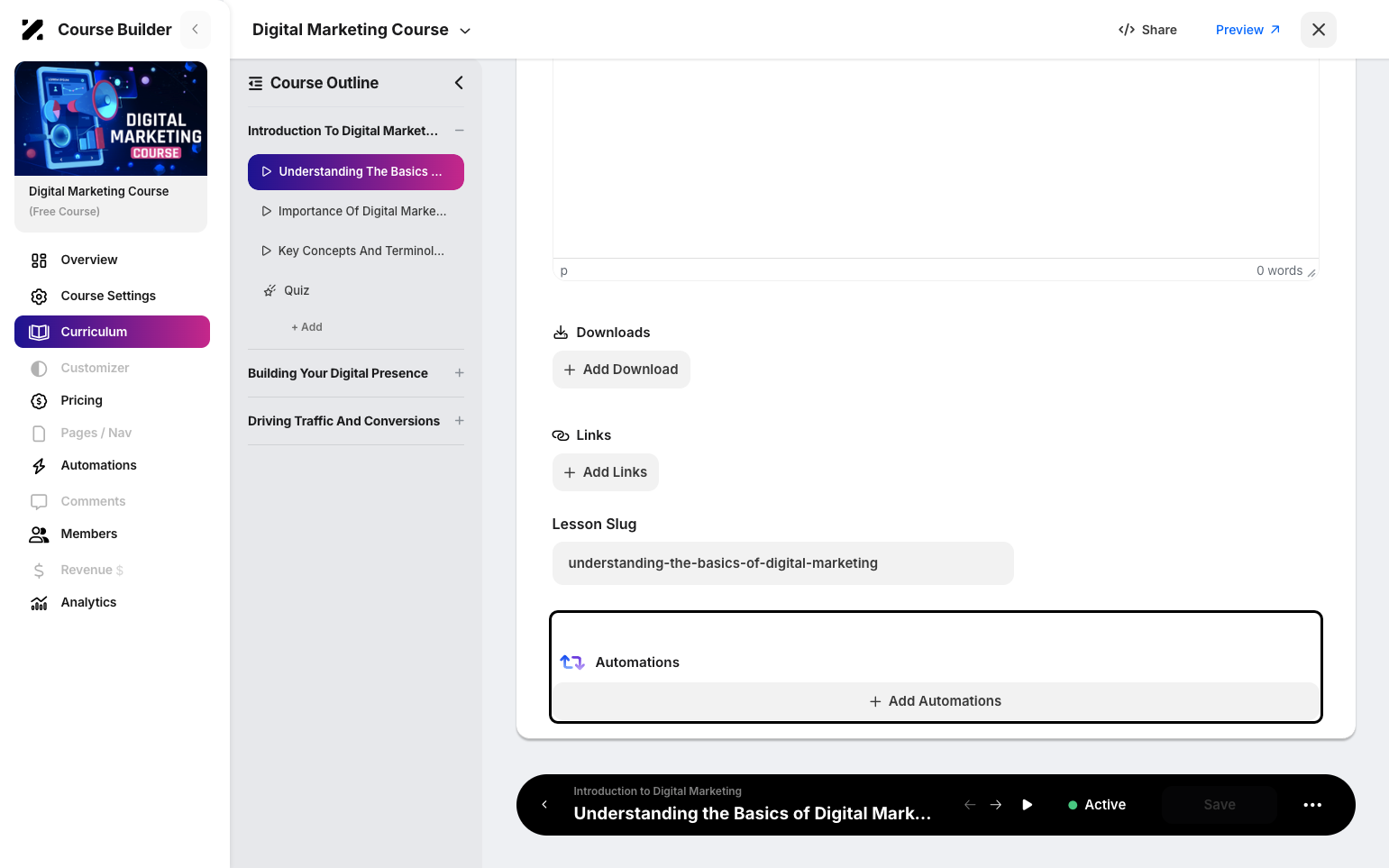Click the Lesson Slug input field
The width and height of the screenshot is (1389, 868).
click(783, 563)
